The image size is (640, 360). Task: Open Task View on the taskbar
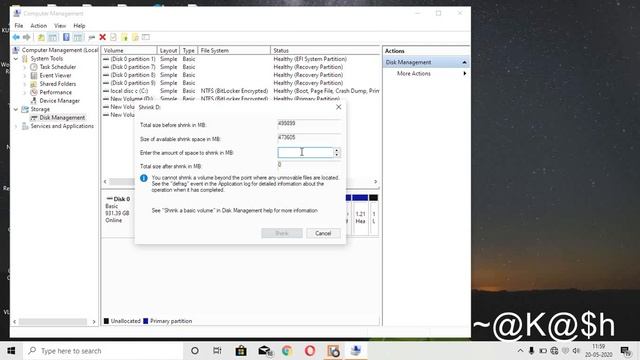click(x=218, y=351)
